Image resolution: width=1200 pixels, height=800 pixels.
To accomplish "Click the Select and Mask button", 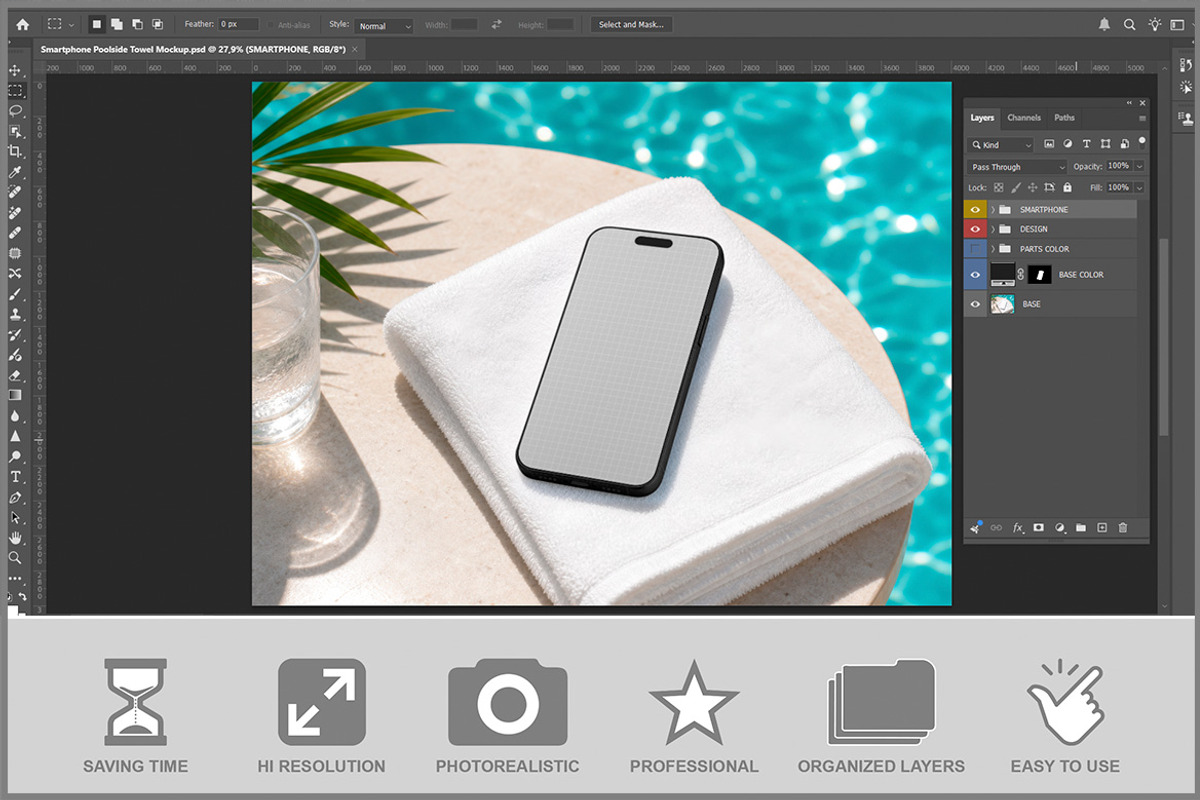I will (630, 24).
